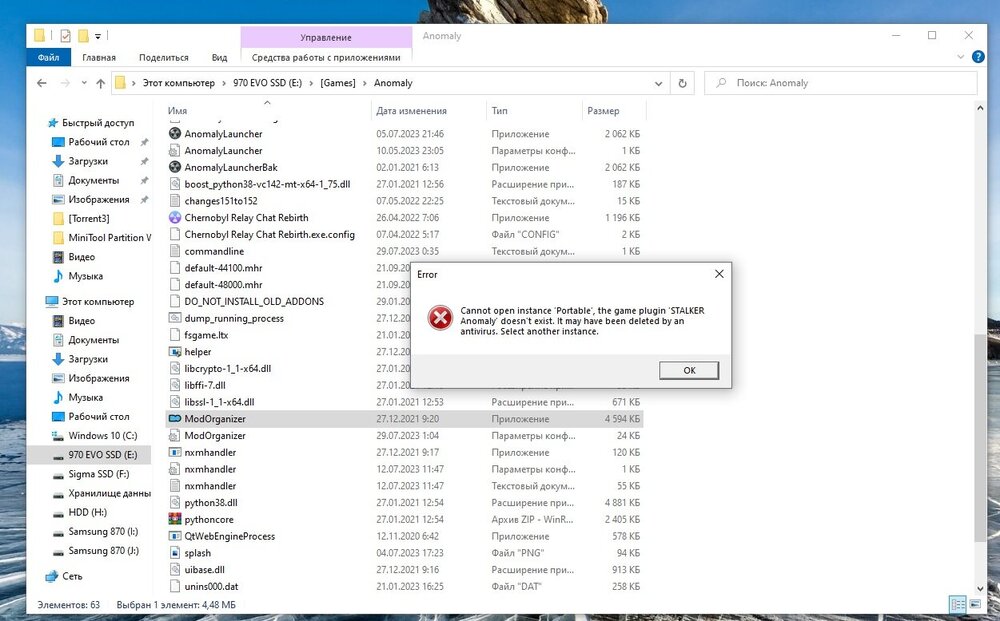Select DO_NOT_INSTALL_OLD_ADDONS file

click(254, 302)
